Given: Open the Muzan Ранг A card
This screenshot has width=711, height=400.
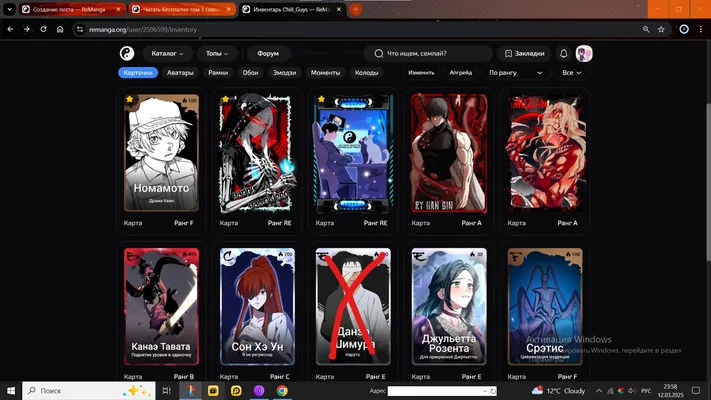Looking at the screenshot, I should tap(545, 153).
